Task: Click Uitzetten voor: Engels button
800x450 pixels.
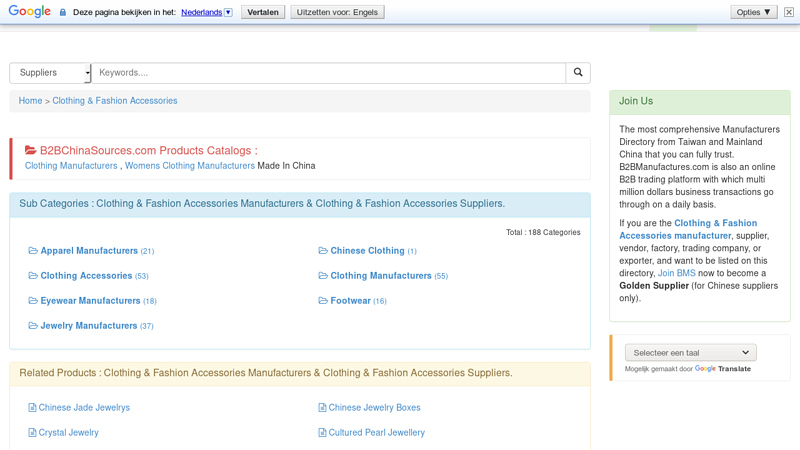Action: [x=337, y=12]
